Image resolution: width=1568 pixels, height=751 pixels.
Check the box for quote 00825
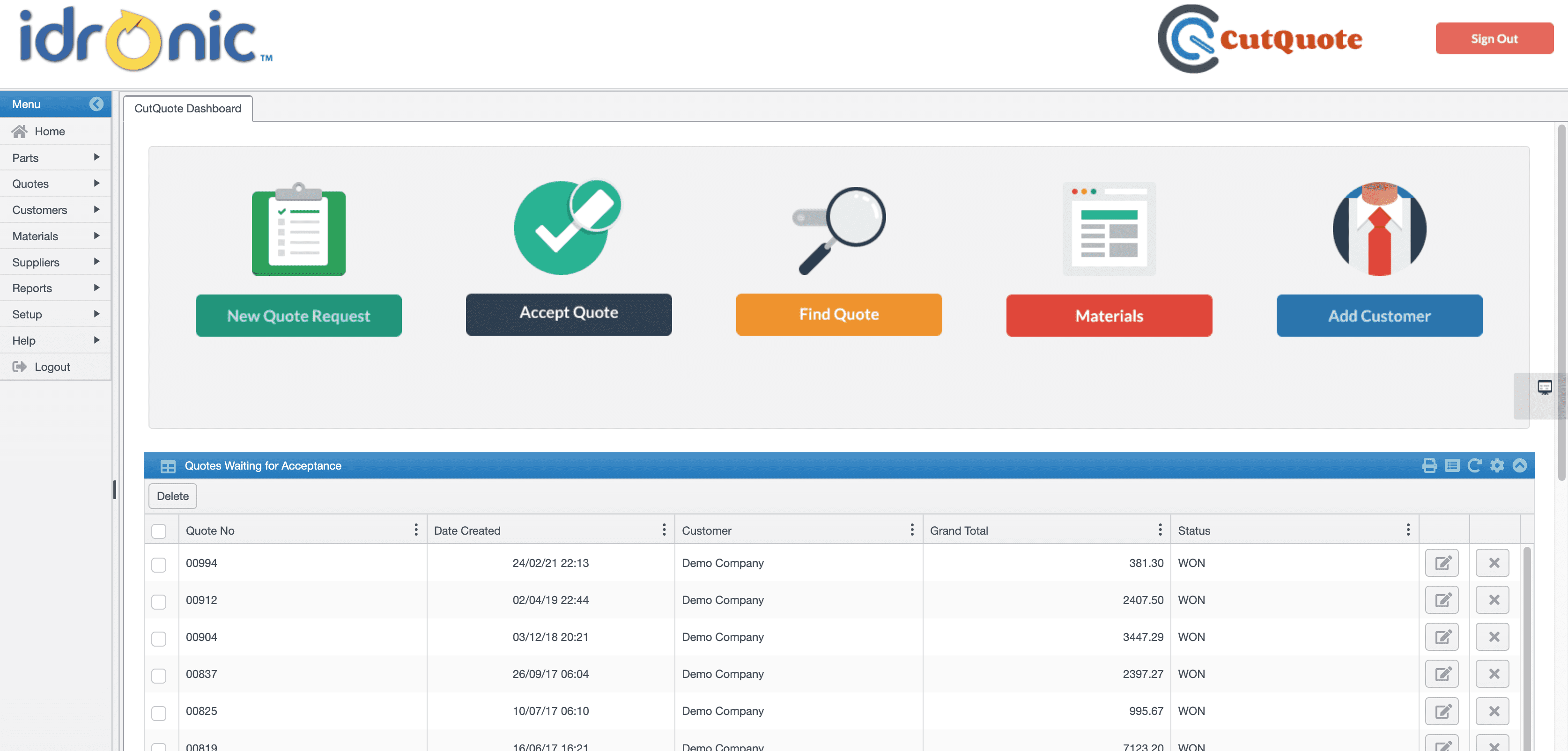pyautogui.click(x=159, y=713)
